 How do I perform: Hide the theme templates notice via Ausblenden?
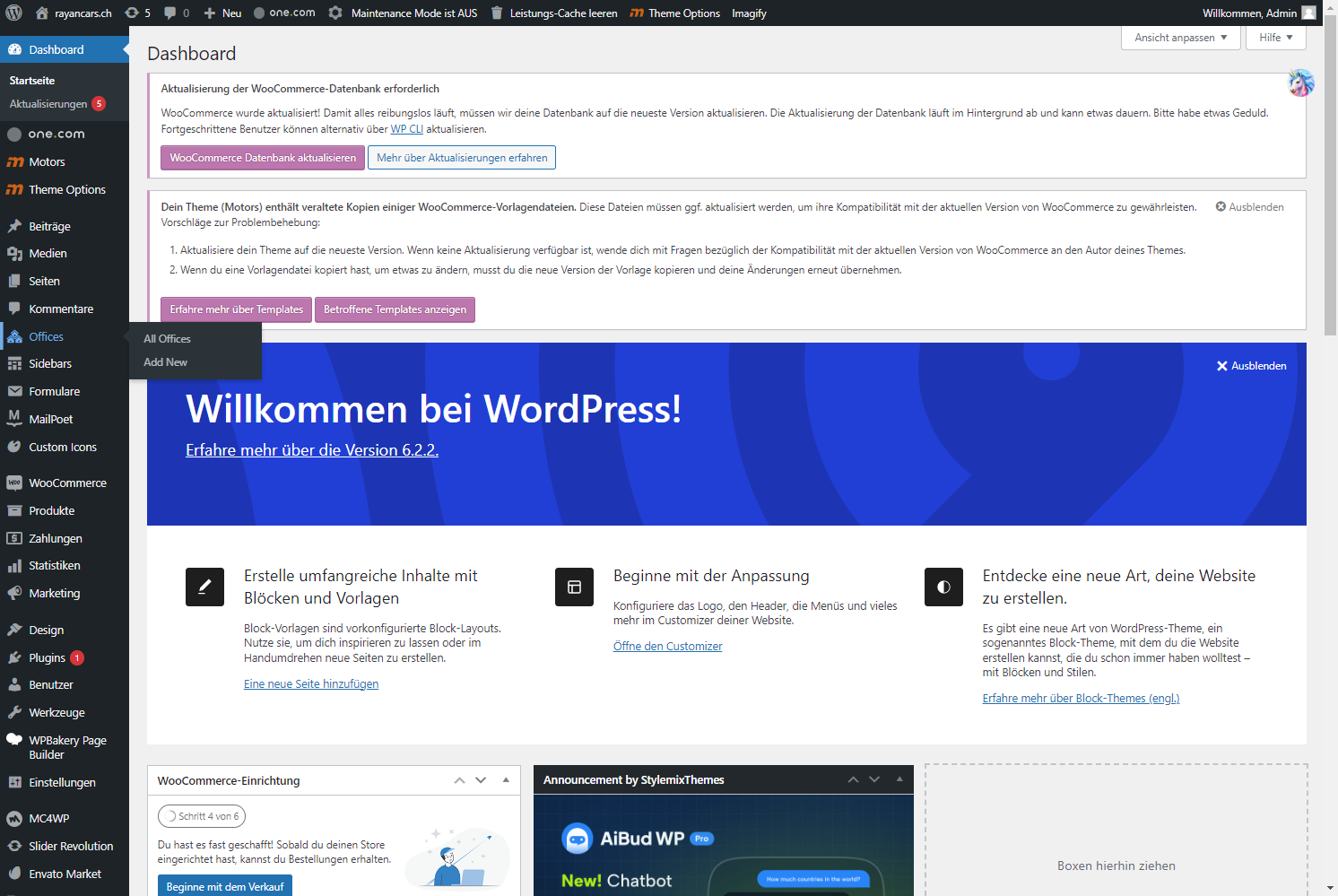(1249, 207)
